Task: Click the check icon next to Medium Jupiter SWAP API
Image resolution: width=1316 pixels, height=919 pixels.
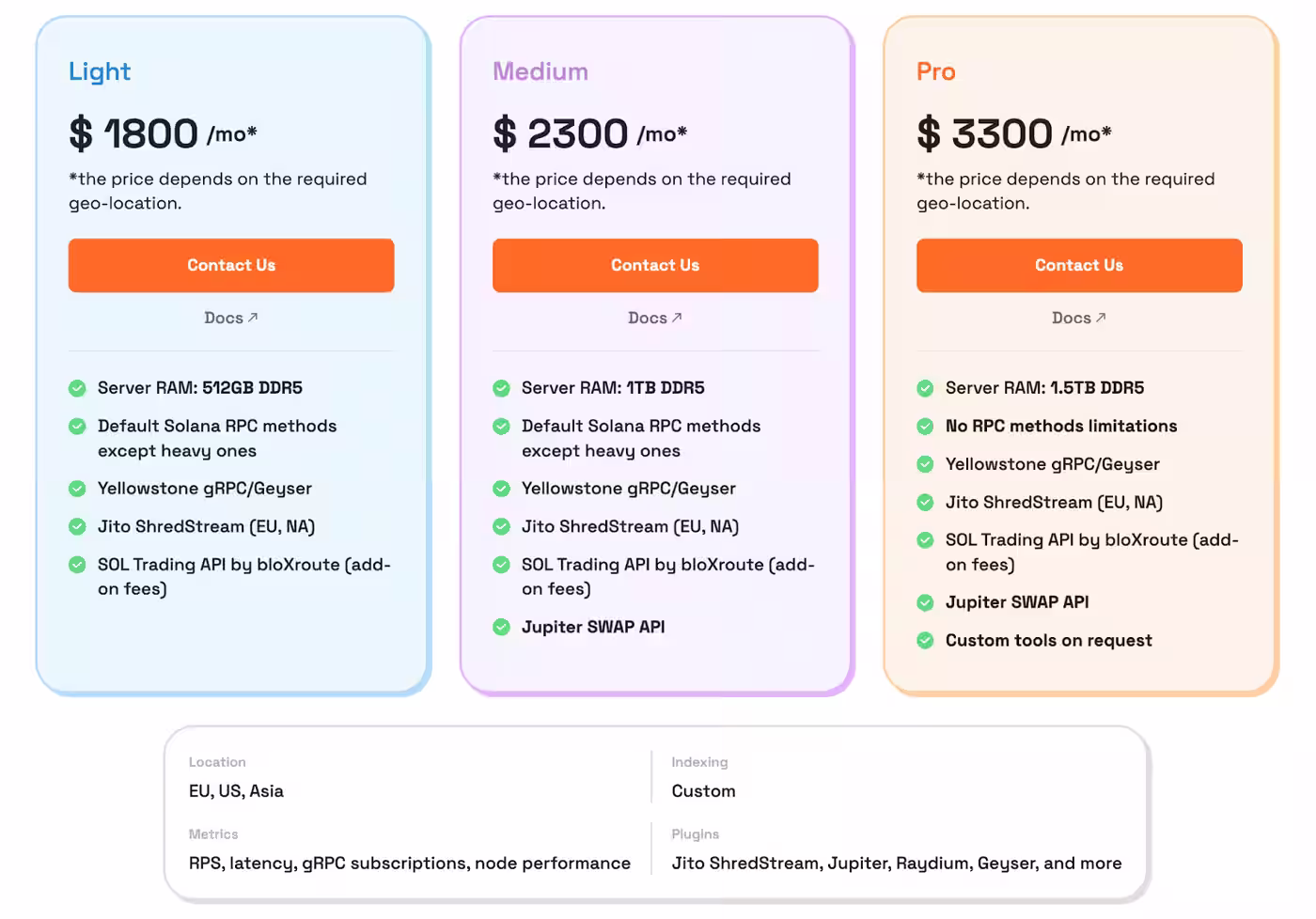Action: pyautogui.click(x=501, y=627)
